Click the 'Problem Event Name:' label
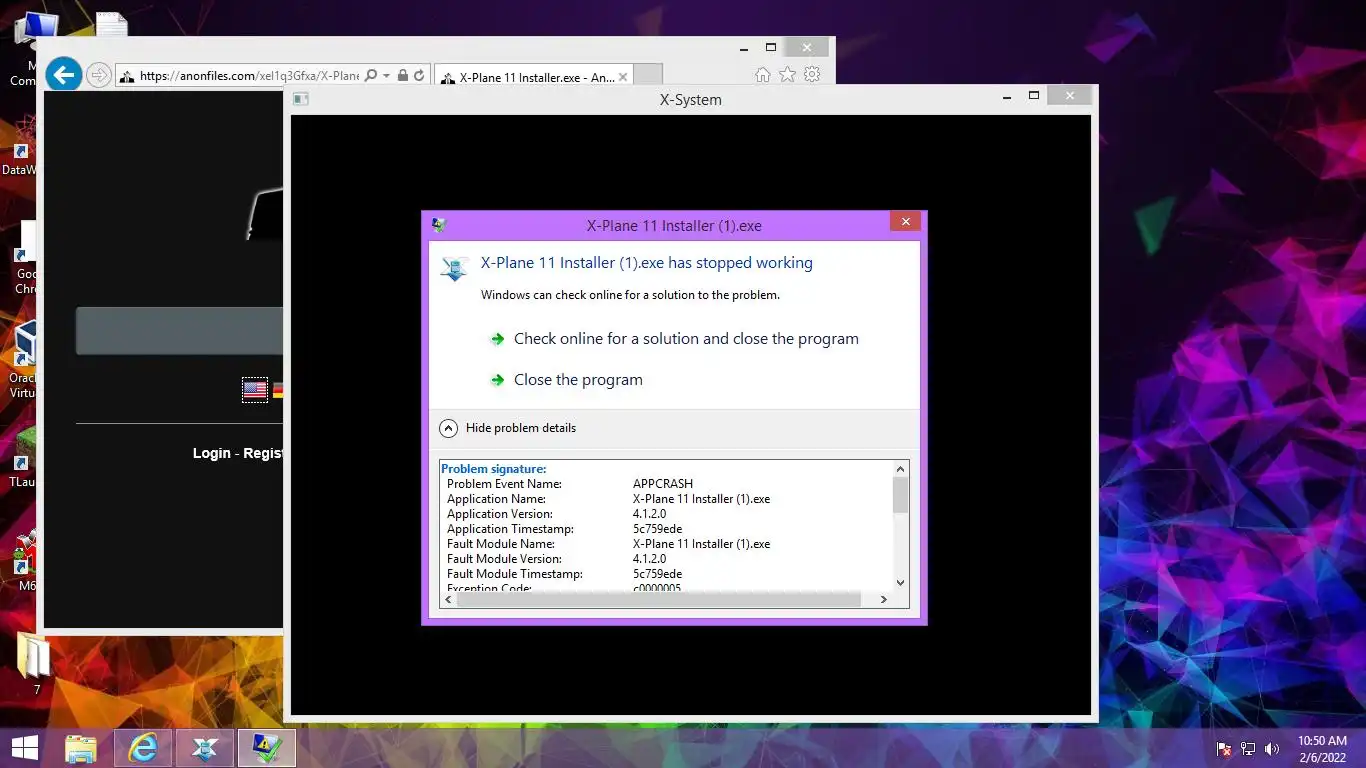Screen dimensions: 1366x768 (x=504, y=484)
